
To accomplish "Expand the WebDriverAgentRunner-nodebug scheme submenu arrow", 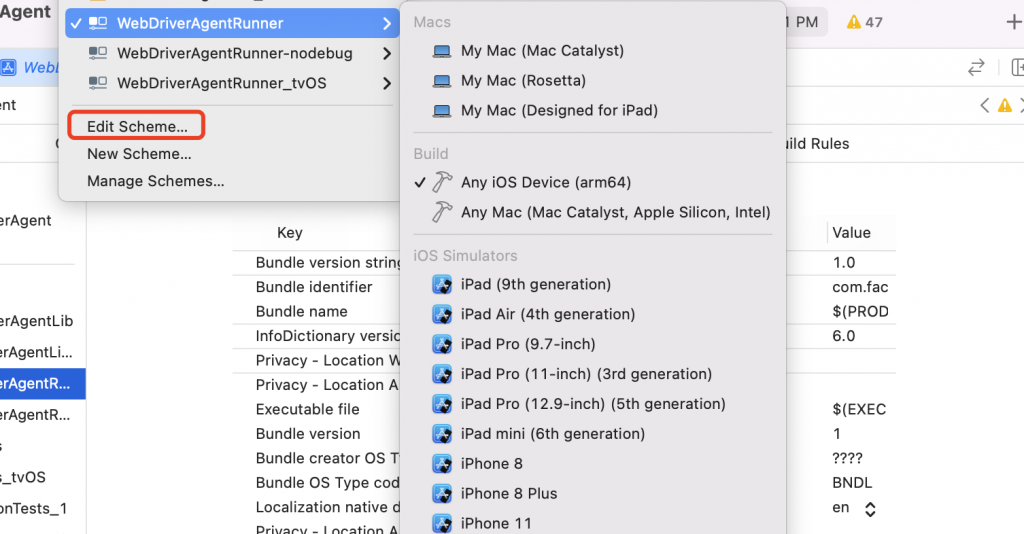I will (x=386, y=53).
